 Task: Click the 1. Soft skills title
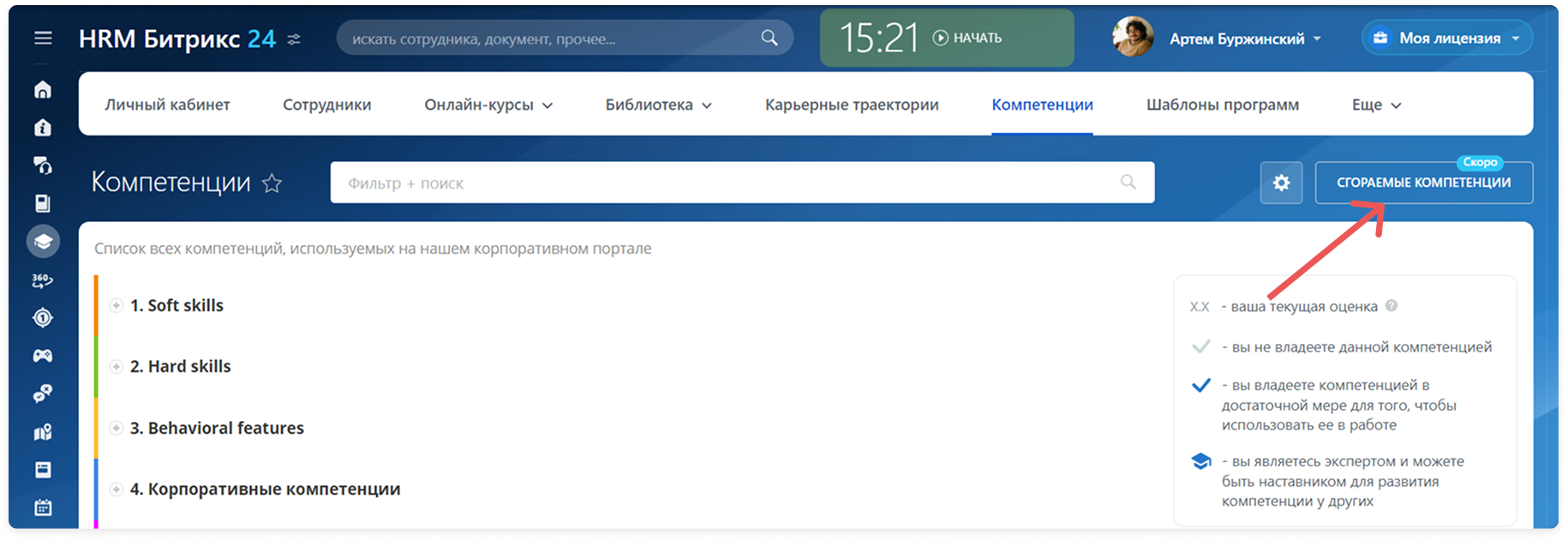click(x=177, y=305)
